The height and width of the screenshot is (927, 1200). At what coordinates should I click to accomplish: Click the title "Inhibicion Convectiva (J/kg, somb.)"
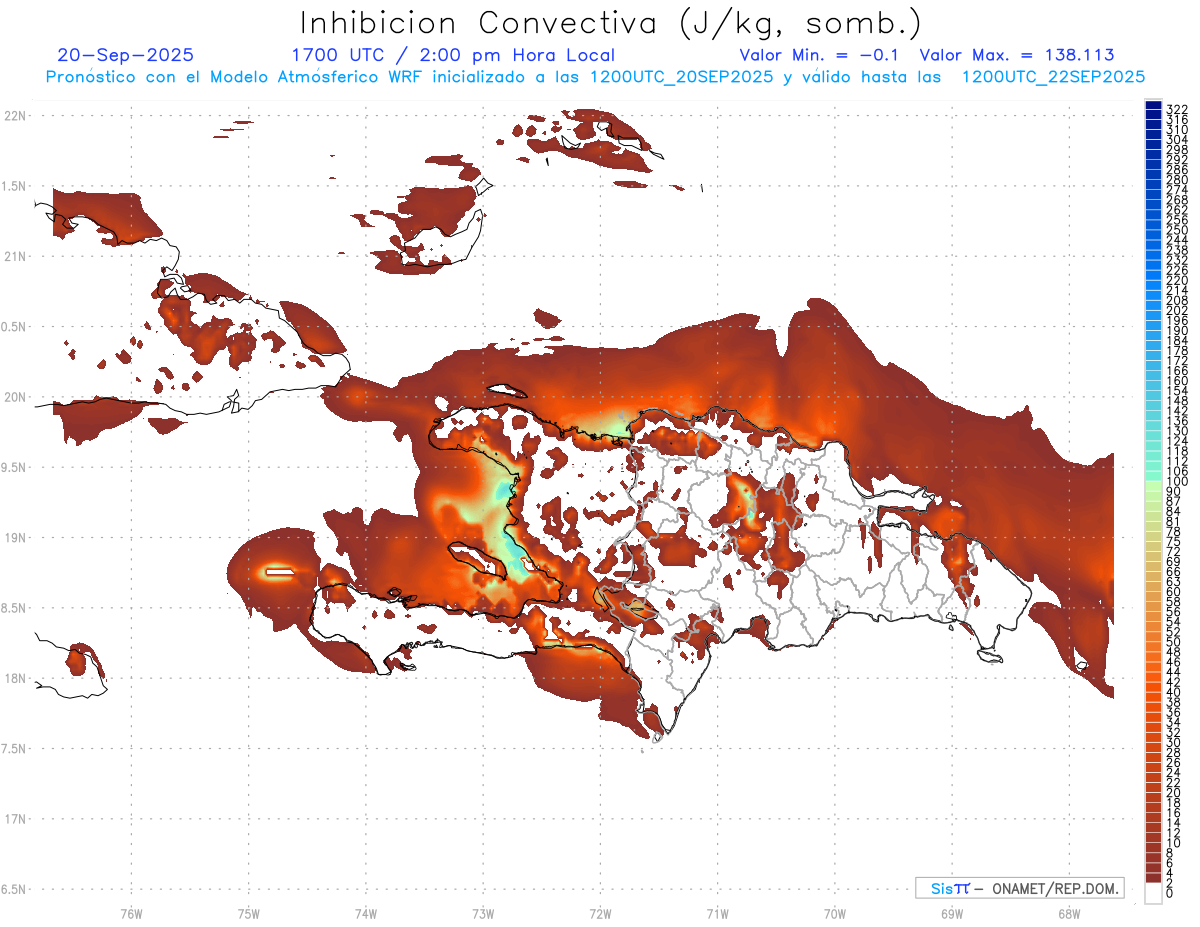[x=610, y=23]
